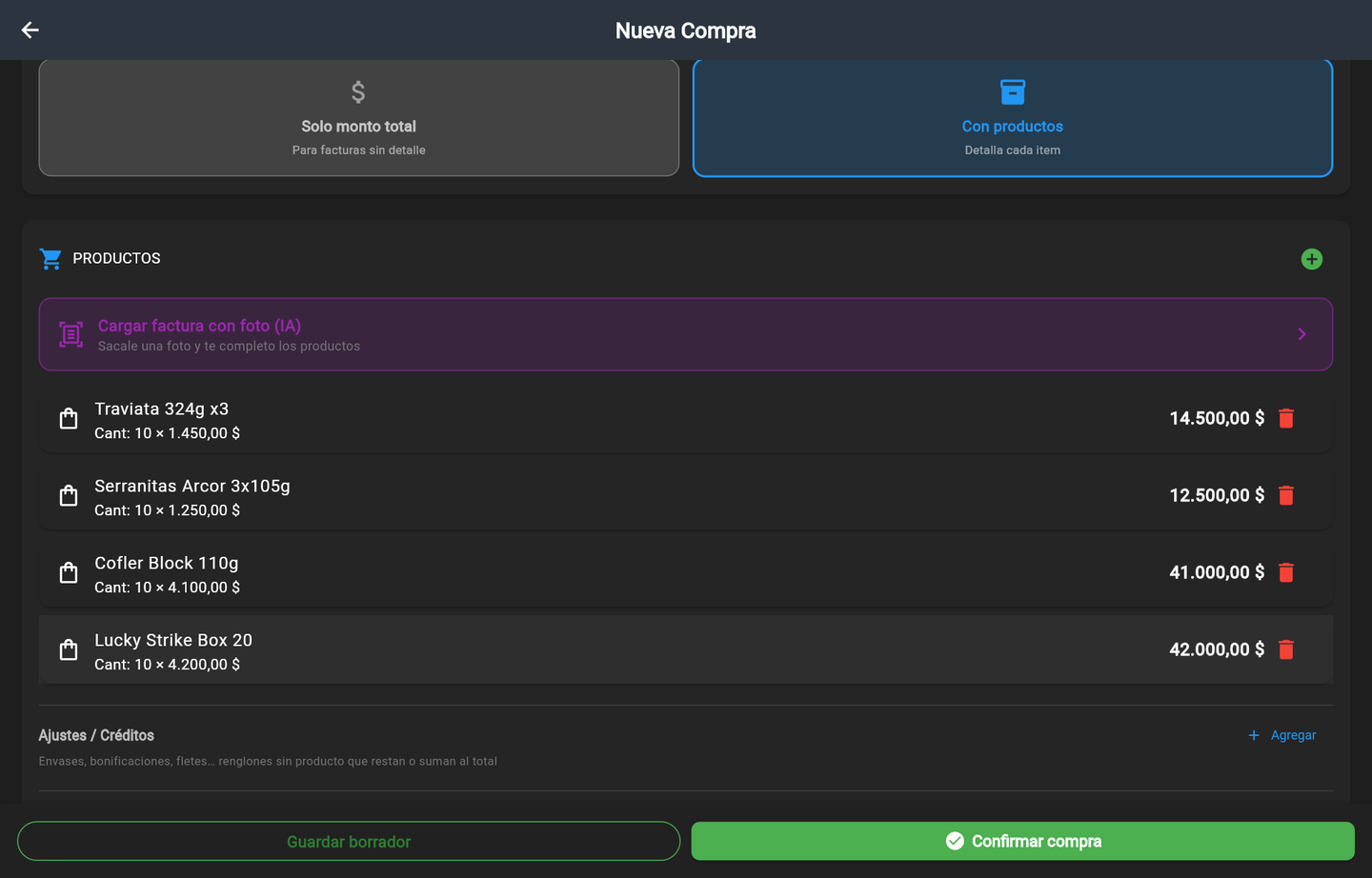
Task: Confirm the purchase with 'Confirmar compra'
Action: tap(1023, 841)
